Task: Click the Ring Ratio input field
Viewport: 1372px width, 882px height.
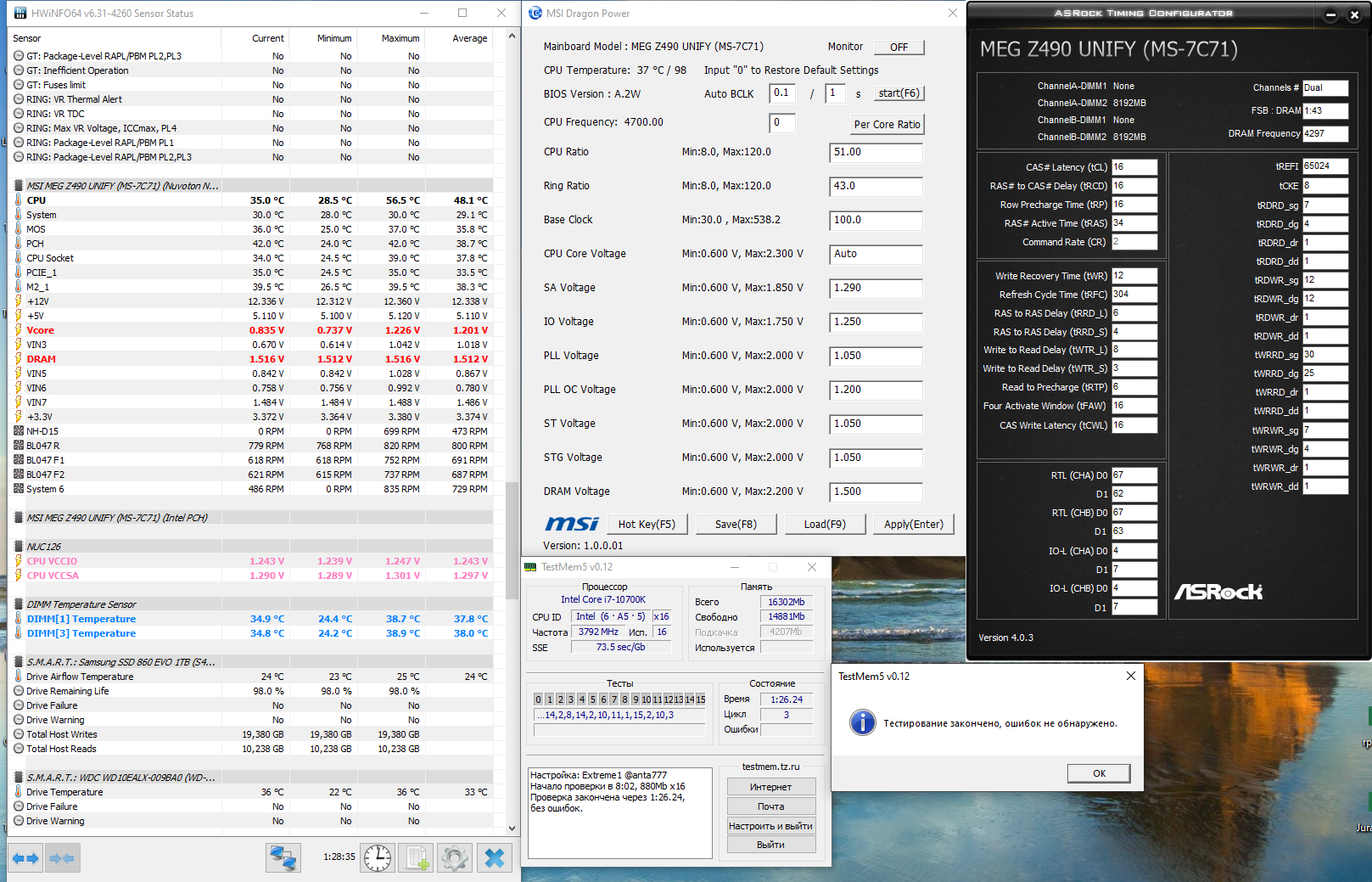Action: click(x=876, y=187)
